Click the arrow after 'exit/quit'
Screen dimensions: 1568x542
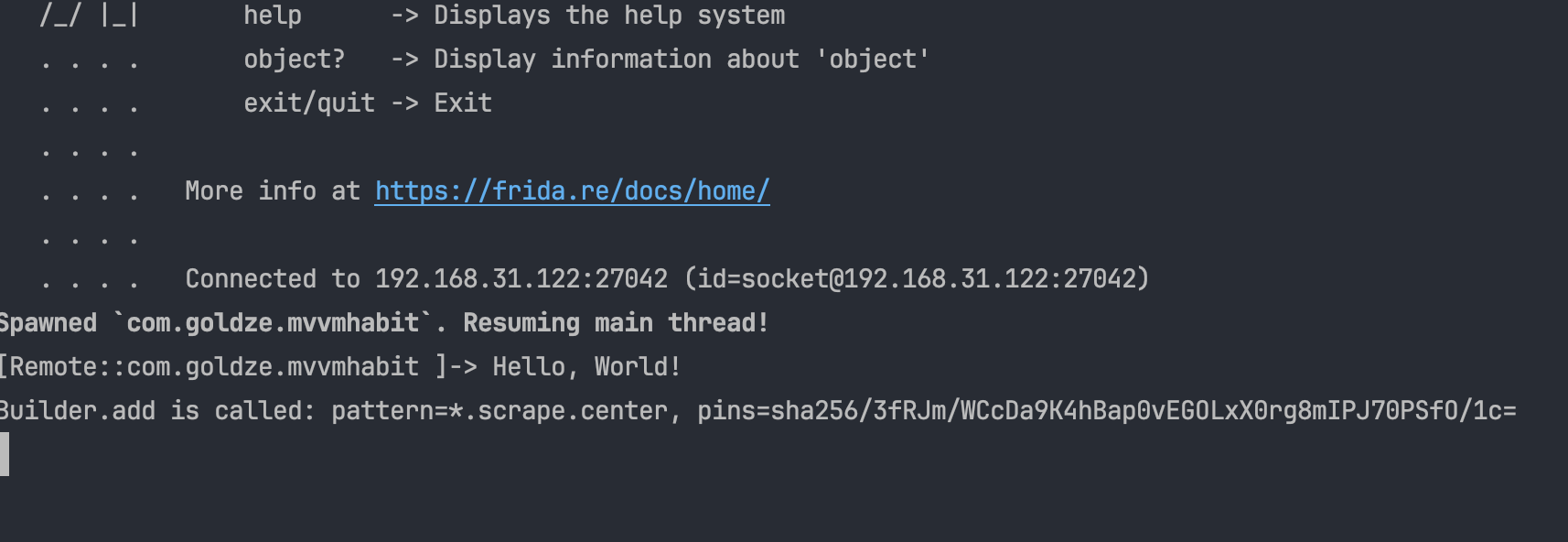point(404,103)
